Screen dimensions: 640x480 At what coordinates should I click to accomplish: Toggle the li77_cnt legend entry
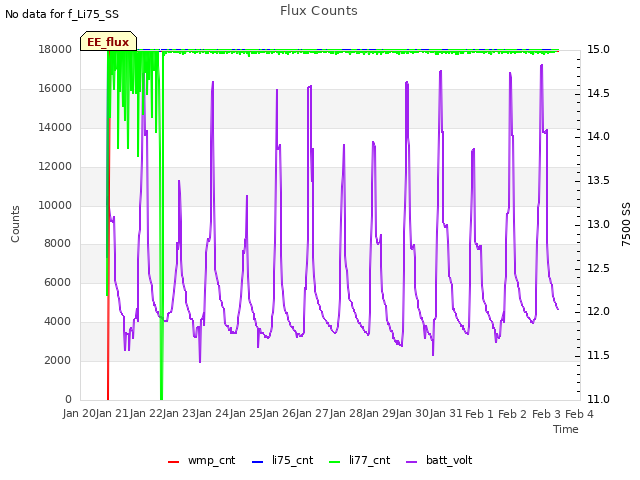tap(359, 460)
